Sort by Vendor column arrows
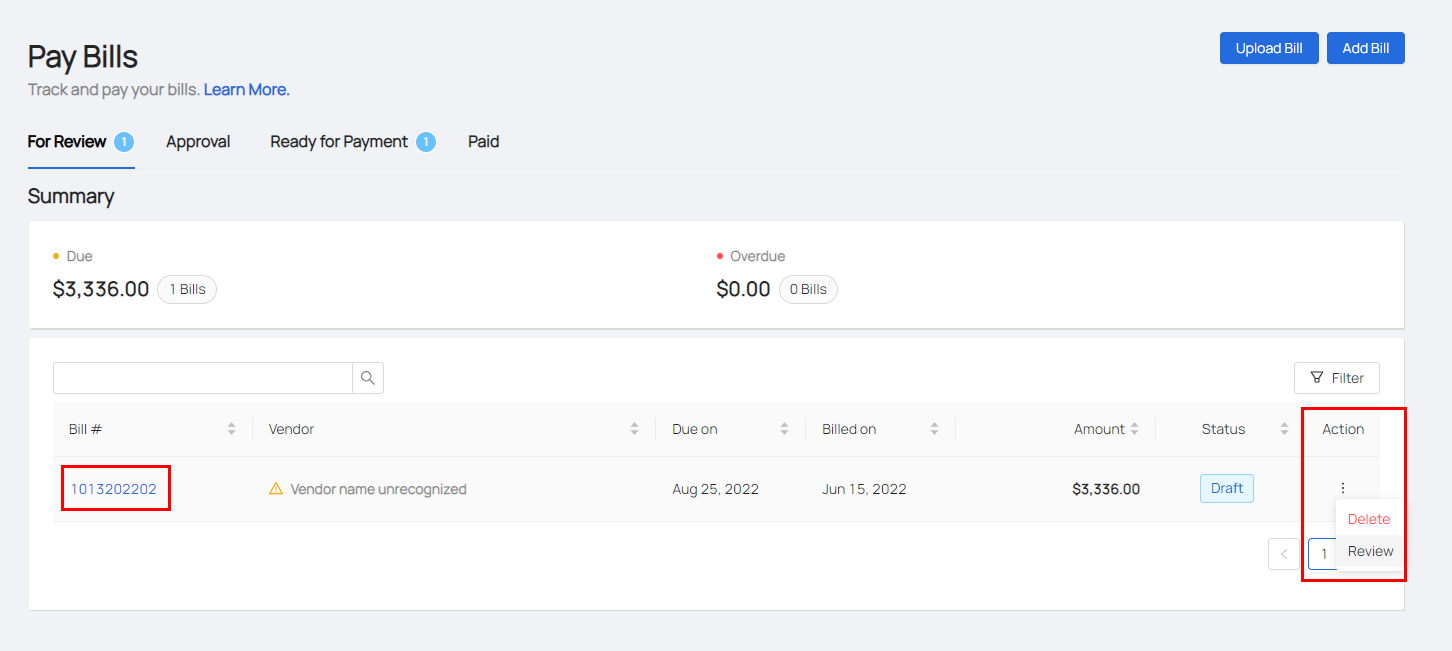The image size is (1452, 651). pyautogui.click(x=634, y=429)
